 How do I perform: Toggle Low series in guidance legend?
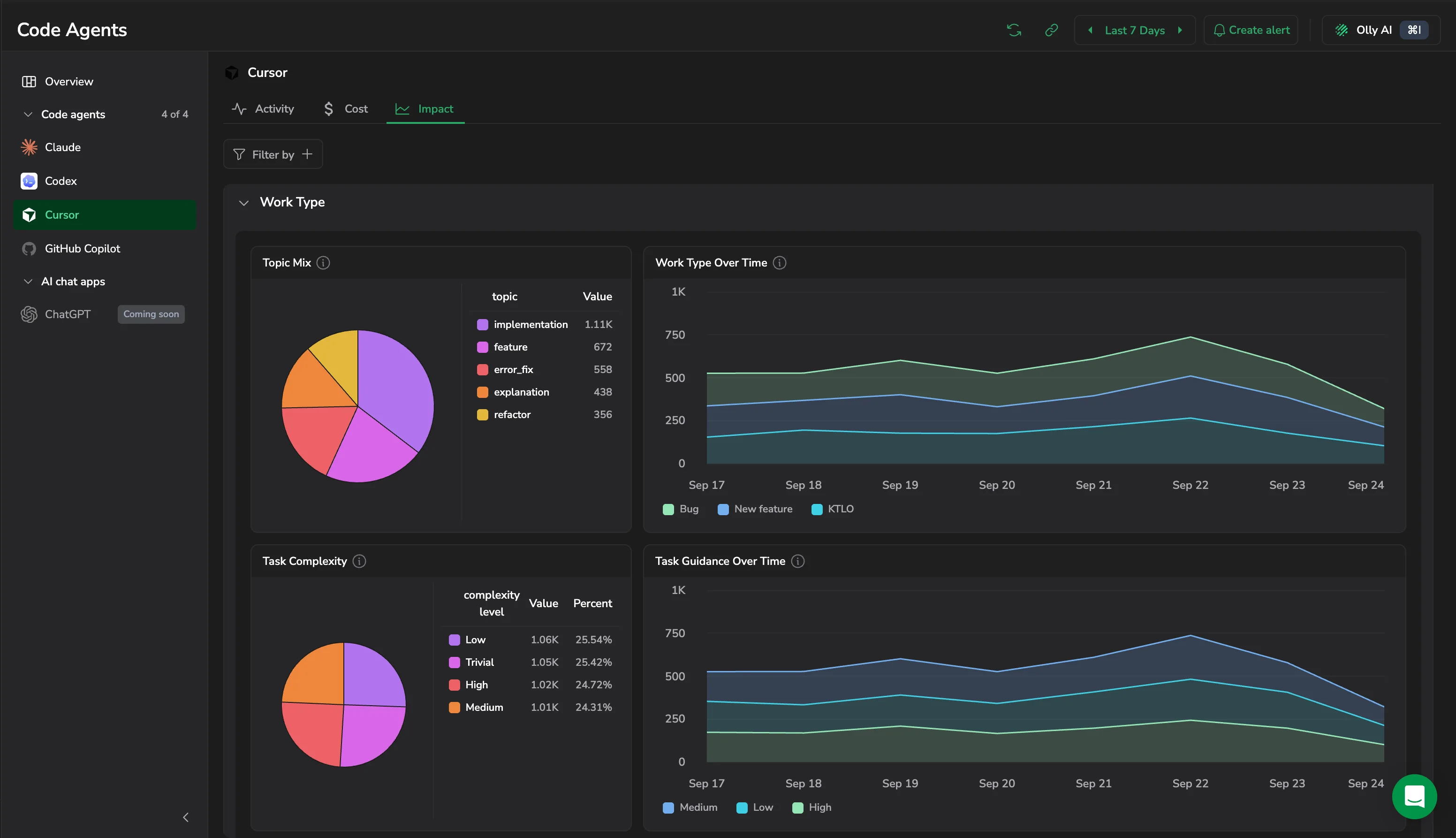(755, 807)
